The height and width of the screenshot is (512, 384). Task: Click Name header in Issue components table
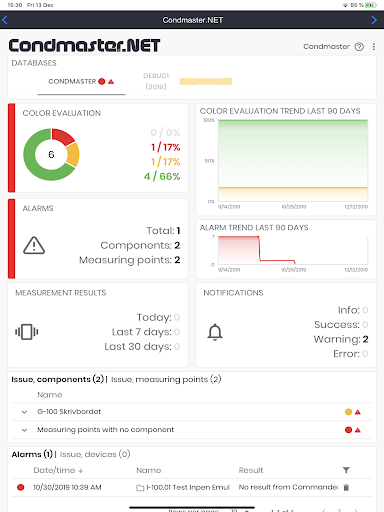pos(50,395)
